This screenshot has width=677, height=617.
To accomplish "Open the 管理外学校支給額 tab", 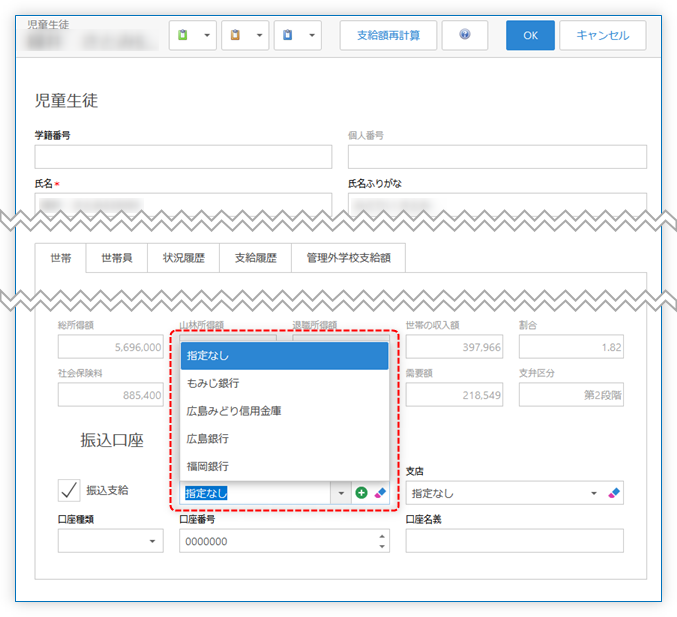I will point(348,258).
